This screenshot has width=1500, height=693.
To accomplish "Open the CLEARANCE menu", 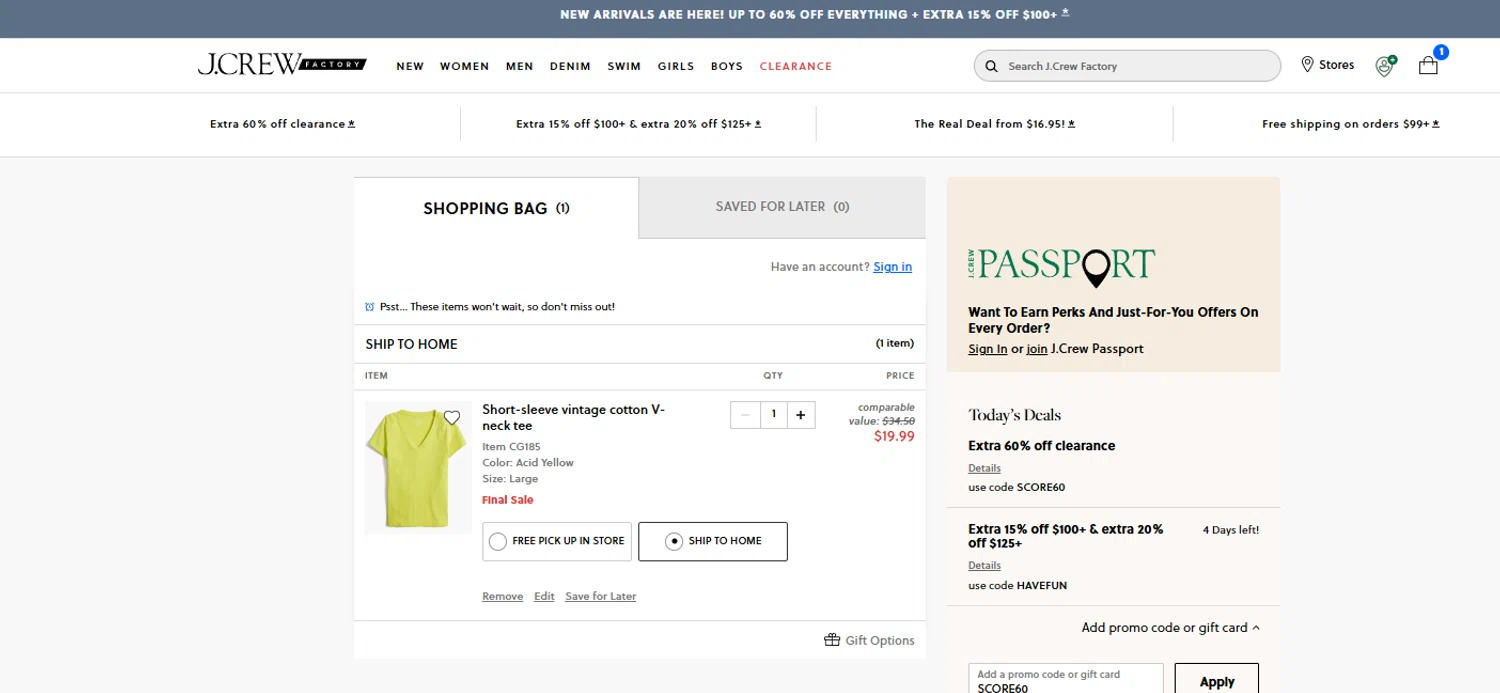I will point(796,66).
